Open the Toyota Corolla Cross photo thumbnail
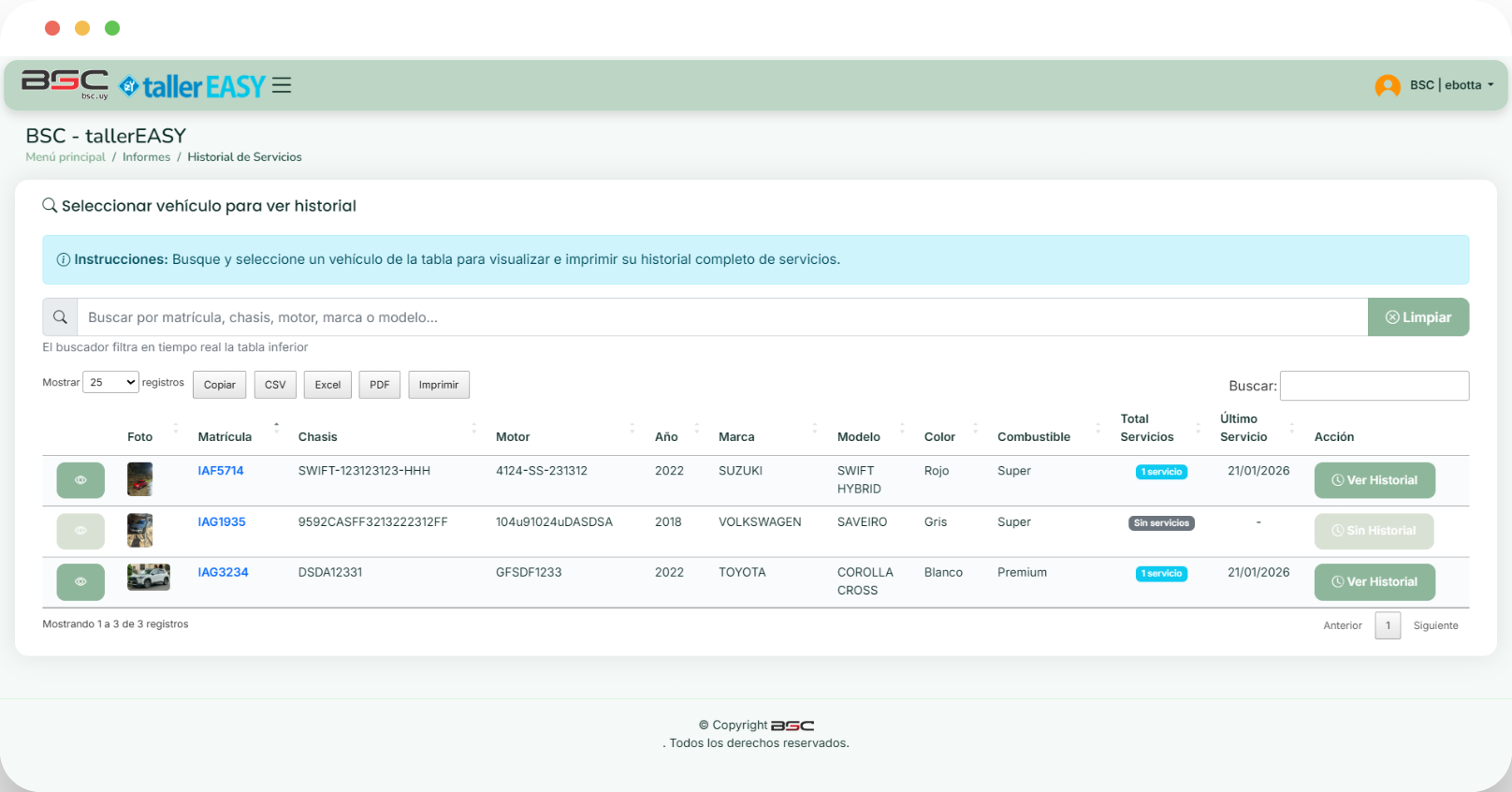Screen dimensions: 1512x792 pyautogui.click(x=148, y=577)
